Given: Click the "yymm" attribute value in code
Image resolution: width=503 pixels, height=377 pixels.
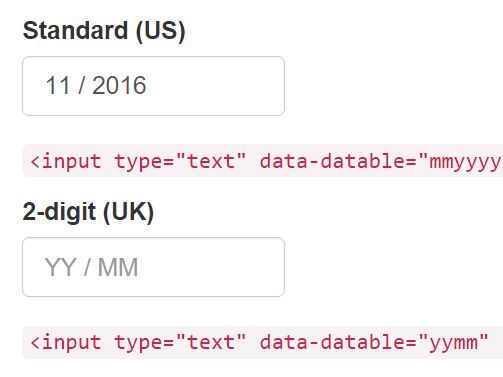Looking at the screenshot, I should [453, 343].
